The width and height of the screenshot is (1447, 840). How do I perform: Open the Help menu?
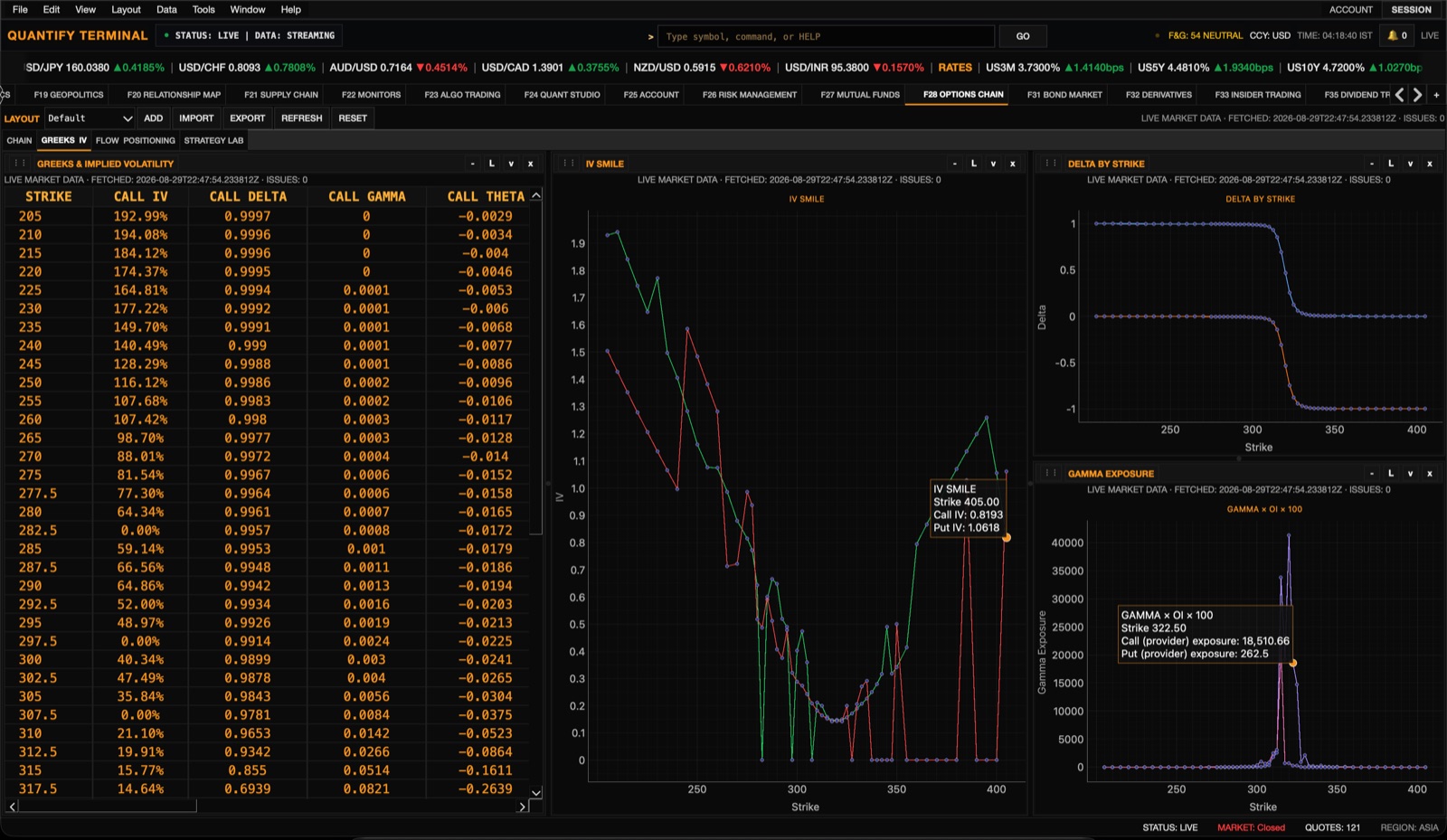tap(290, 9)
